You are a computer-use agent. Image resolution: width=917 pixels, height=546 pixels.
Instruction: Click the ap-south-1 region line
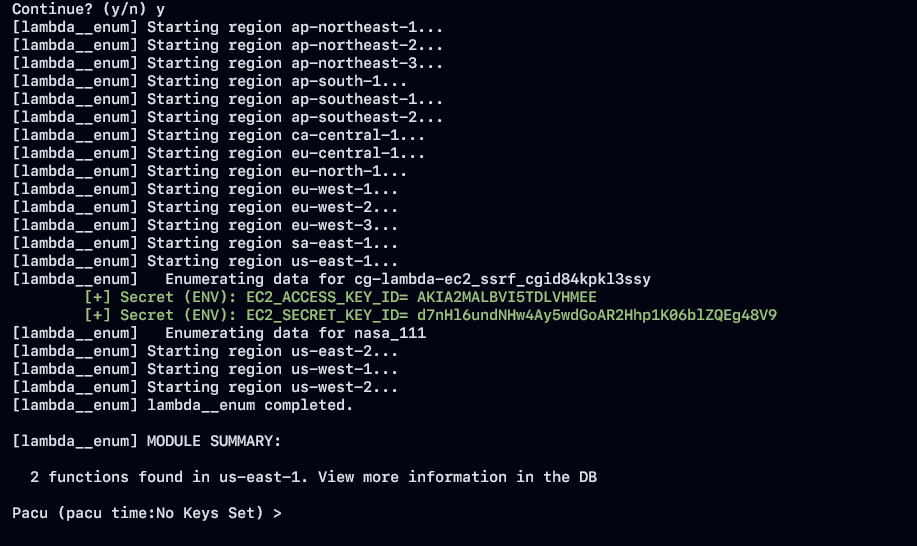pyautogui.click(x=209, y=81)
